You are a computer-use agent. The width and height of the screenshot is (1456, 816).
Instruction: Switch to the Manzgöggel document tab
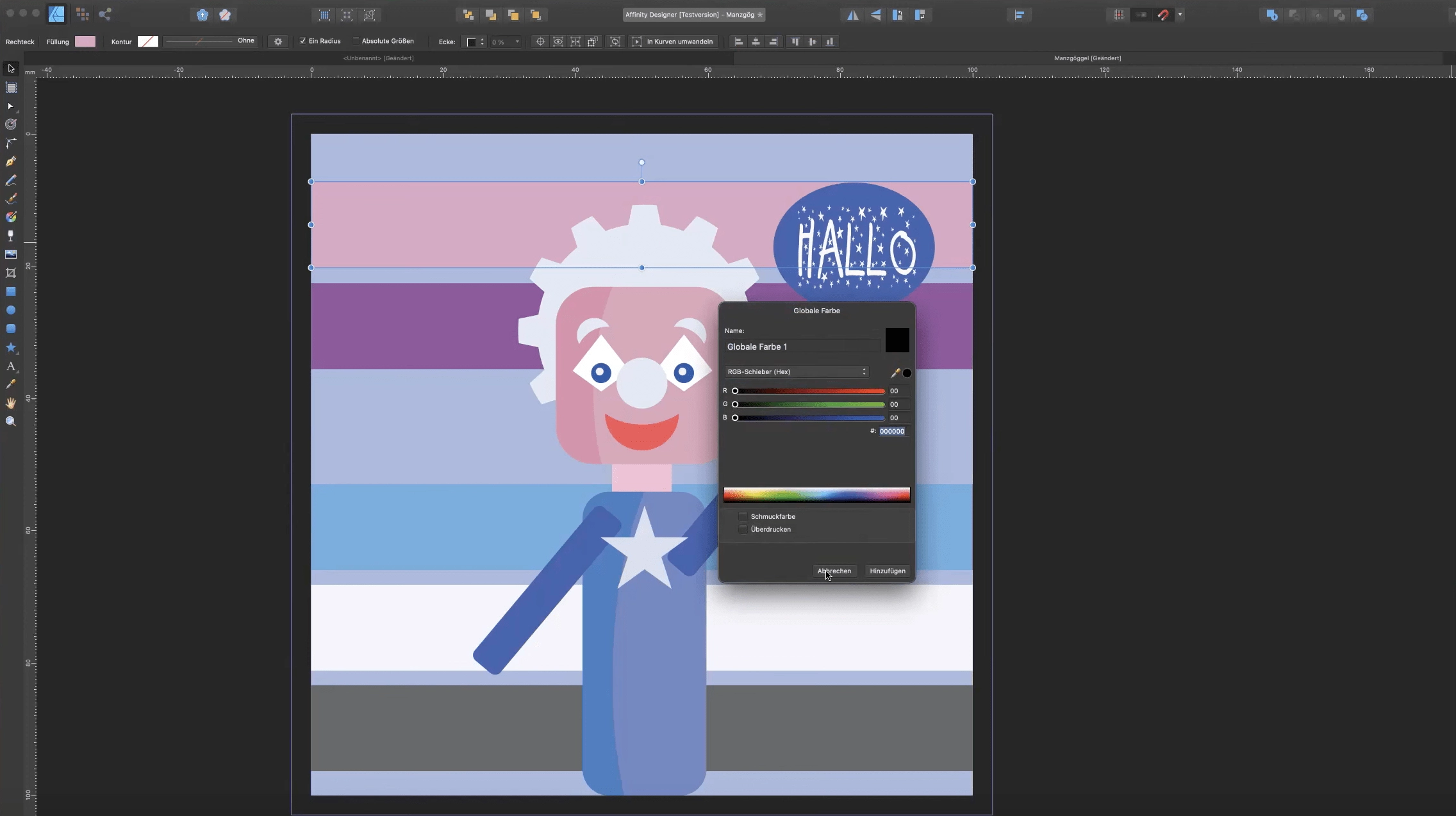(1087, 58)
